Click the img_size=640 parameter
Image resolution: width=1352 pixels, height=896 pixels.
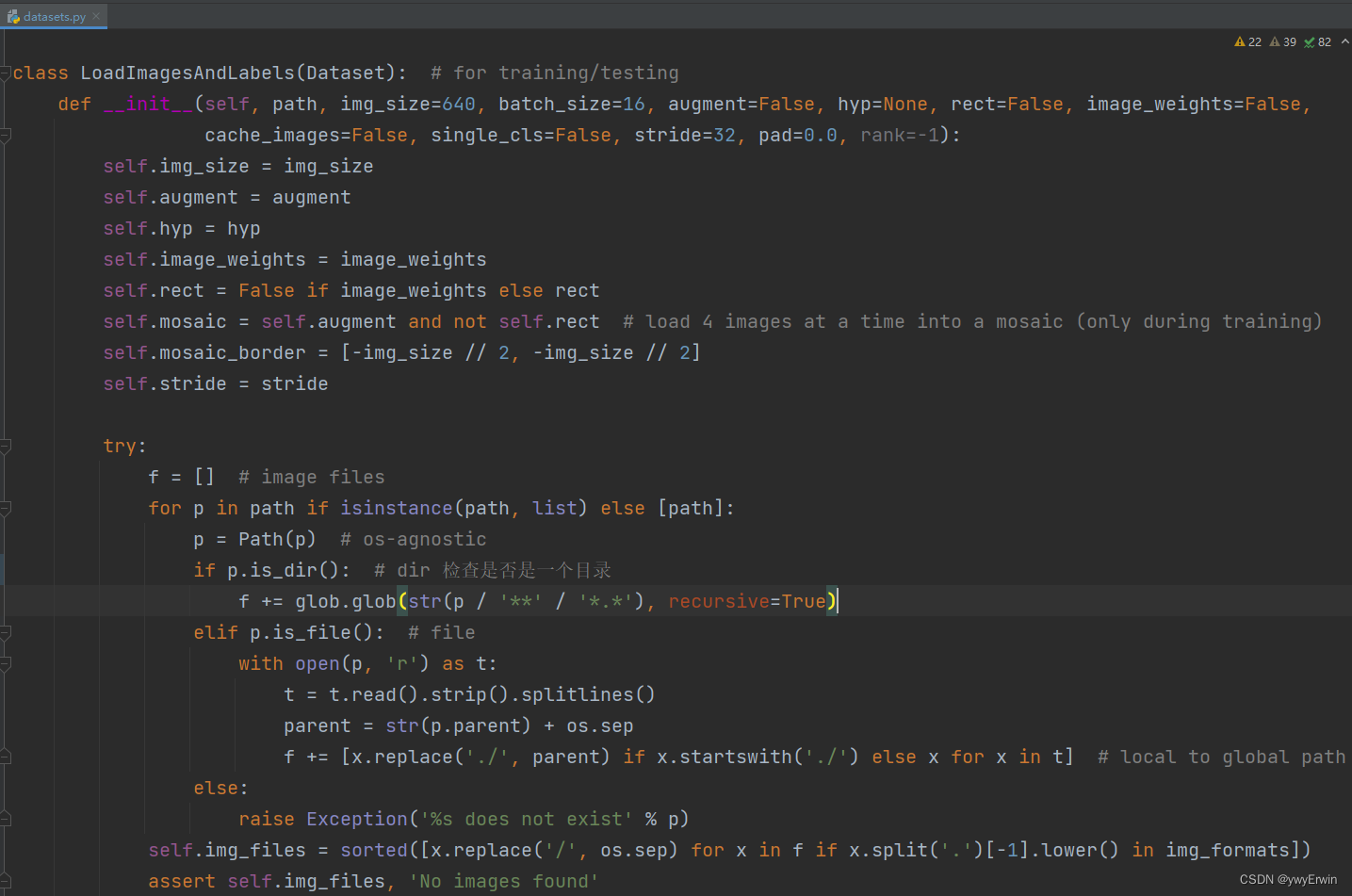pyautogui.click(x=408, y=105)
